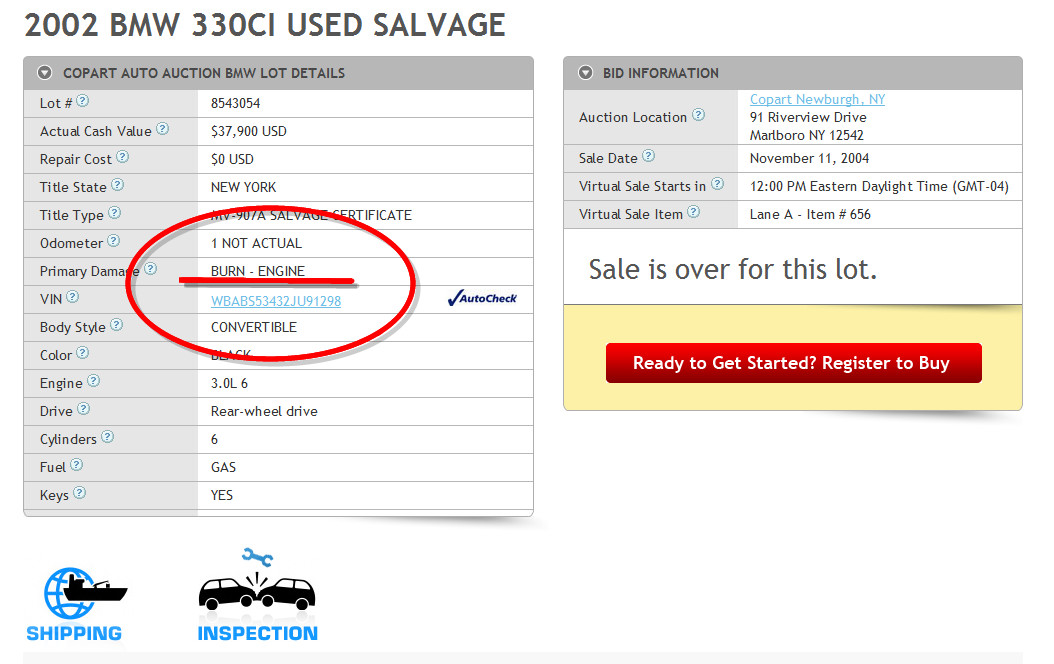Collapse the Copart Auto Auction BMW Lot Details panel
Screen dimensions: 1054x664
click(x=45, y=73)
